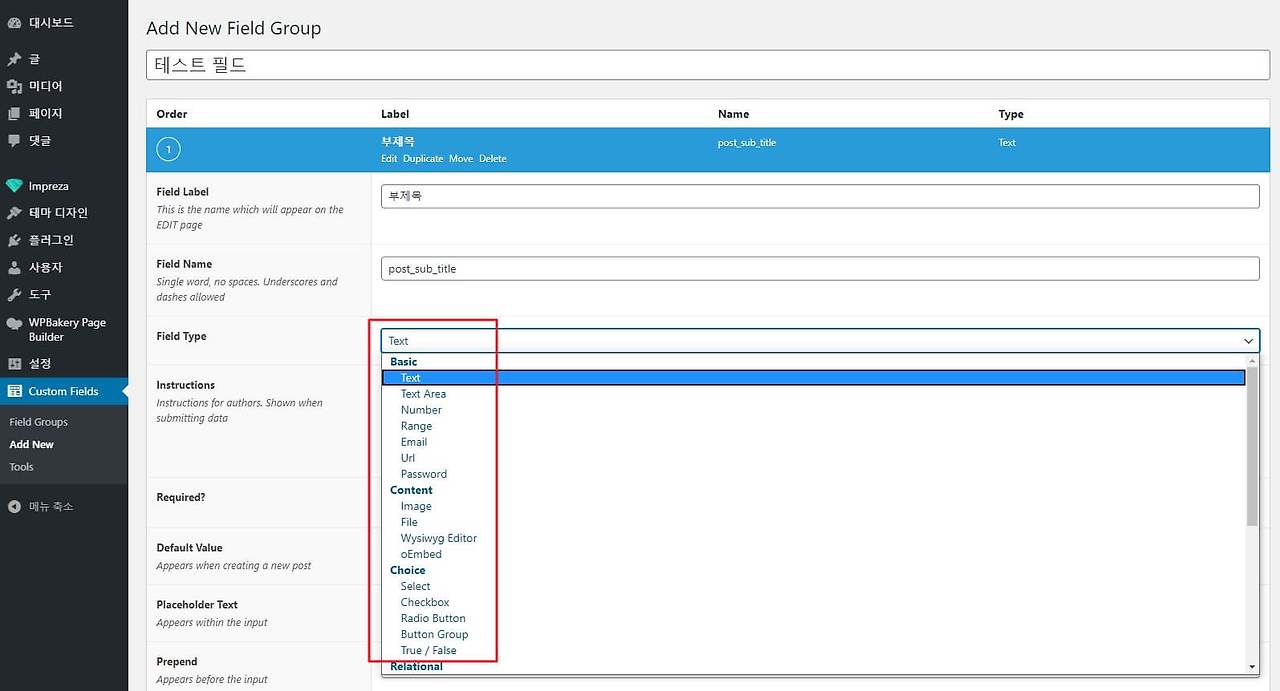The width and height of the screenshot is (1280, 691).
Task: Click the field group title input
Action: coord(708,65)
